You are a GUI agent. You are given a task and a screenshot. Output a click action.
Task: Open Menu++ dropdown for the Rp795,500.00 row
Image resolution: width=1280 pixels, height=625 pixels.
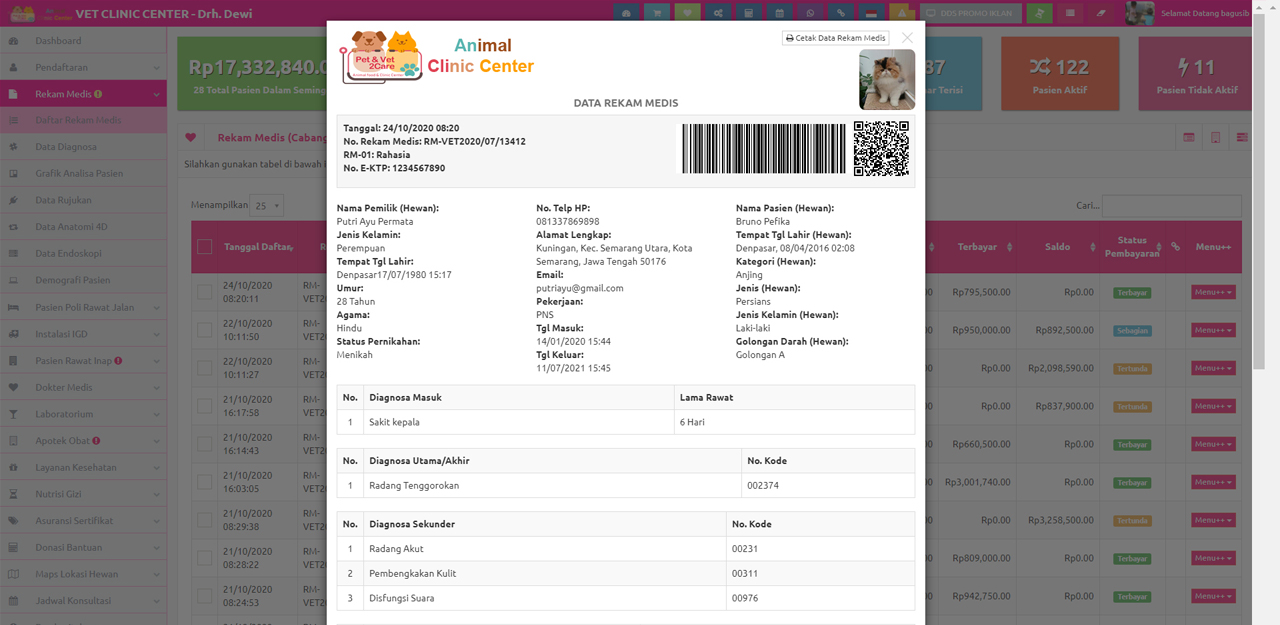click(x=1212, y=292)
